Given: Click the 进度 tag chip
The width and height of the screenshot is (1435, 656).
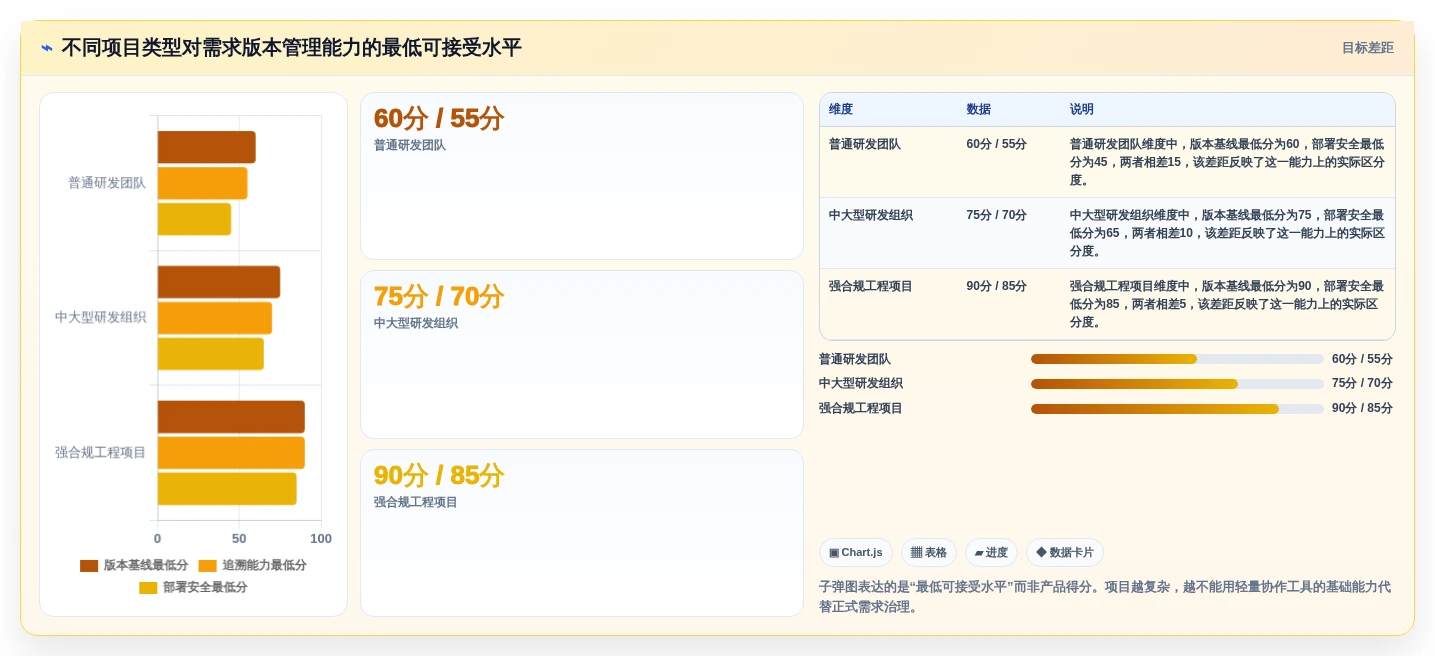Looking at the screenshot, I should pos(991,553).
